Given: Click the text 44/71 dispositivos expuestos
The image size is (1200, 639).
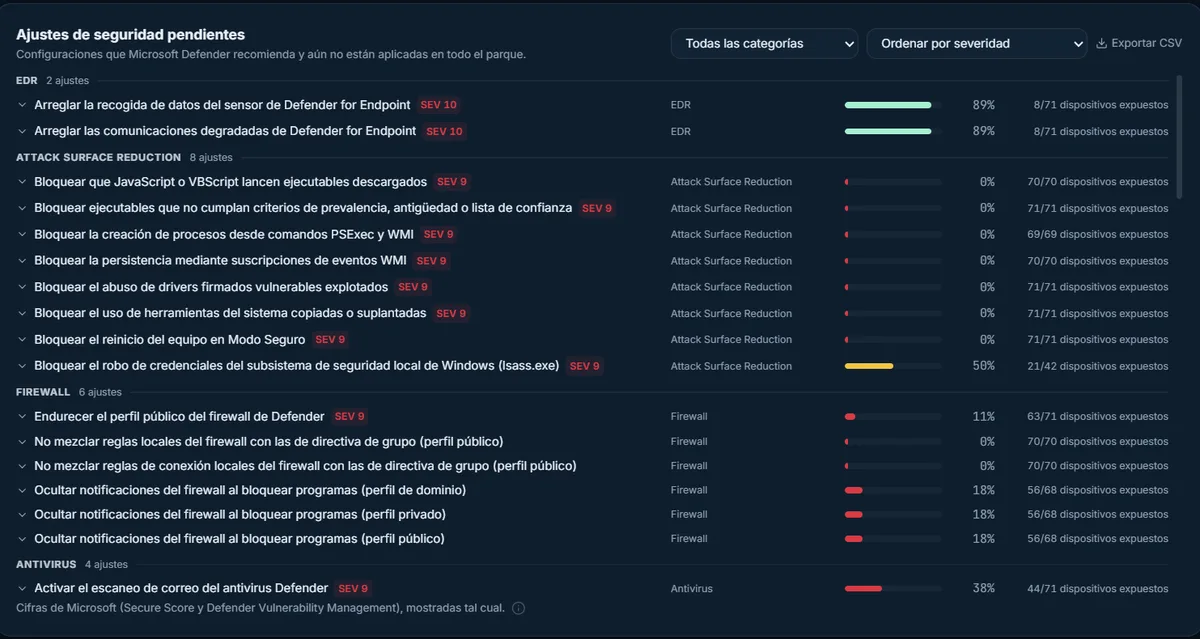Looking at the screenshot, I should pos(1098,589).
